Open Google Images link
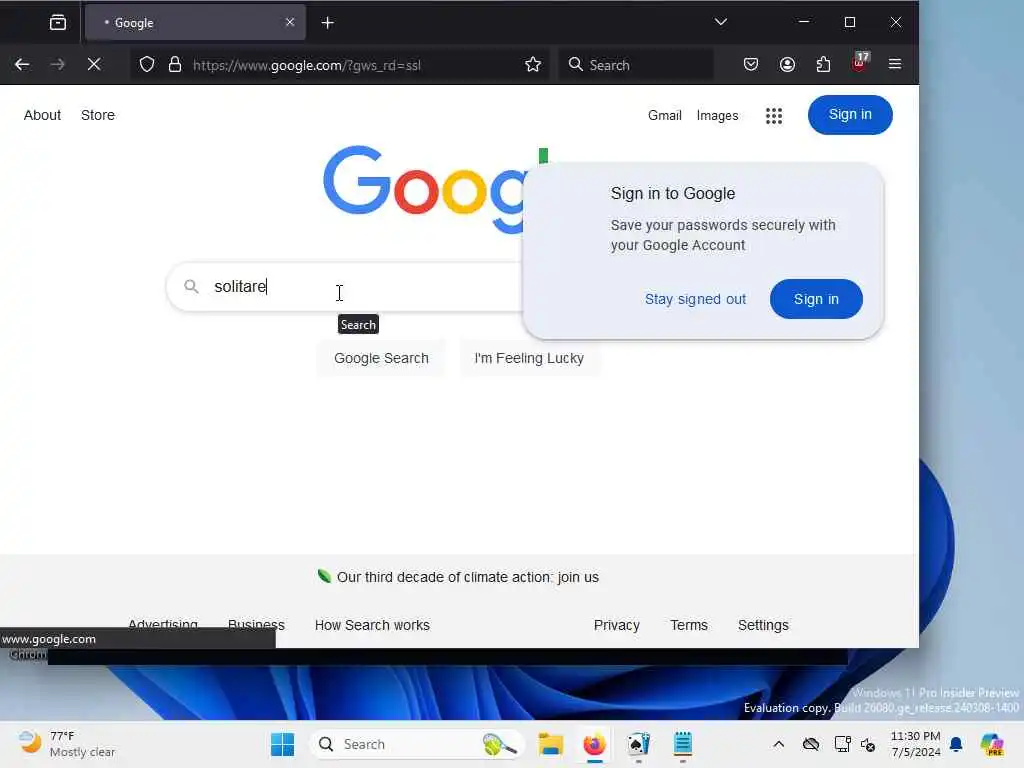Image resolution: width=1024 pixels, height=768 pixels. (717, 116)
